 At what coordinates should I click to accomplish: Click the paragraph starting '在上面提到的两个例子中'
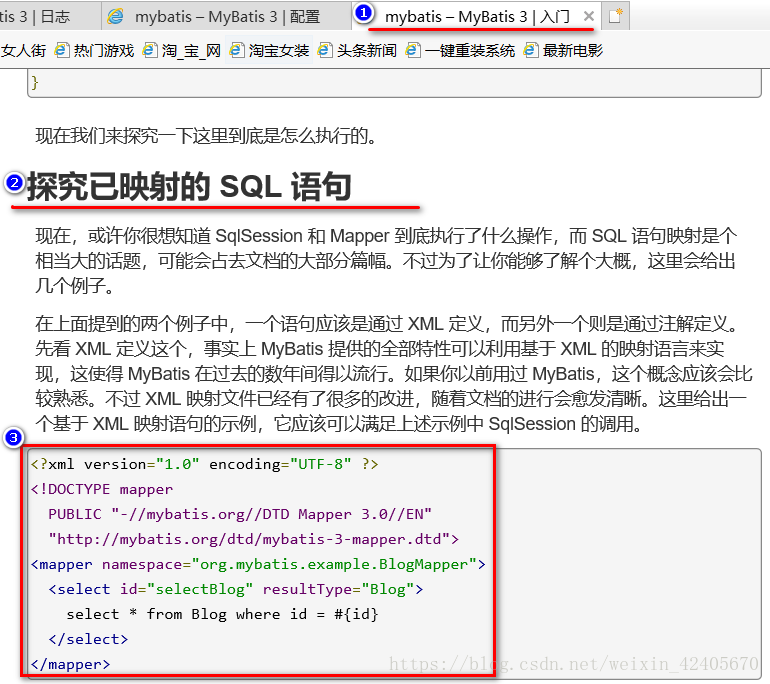click(x=393, y=374)
